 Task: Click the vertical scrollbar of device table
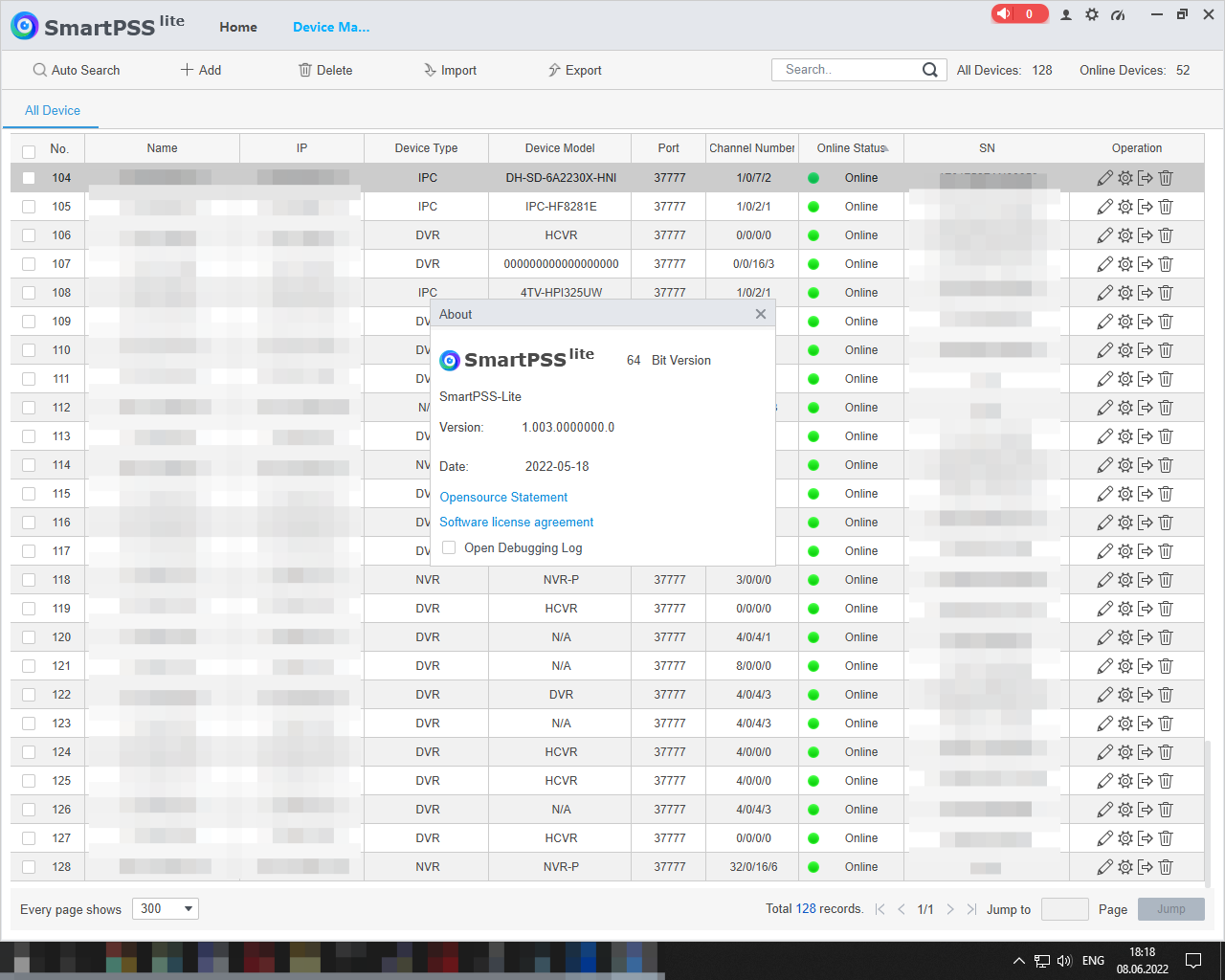click(1208, 813)
